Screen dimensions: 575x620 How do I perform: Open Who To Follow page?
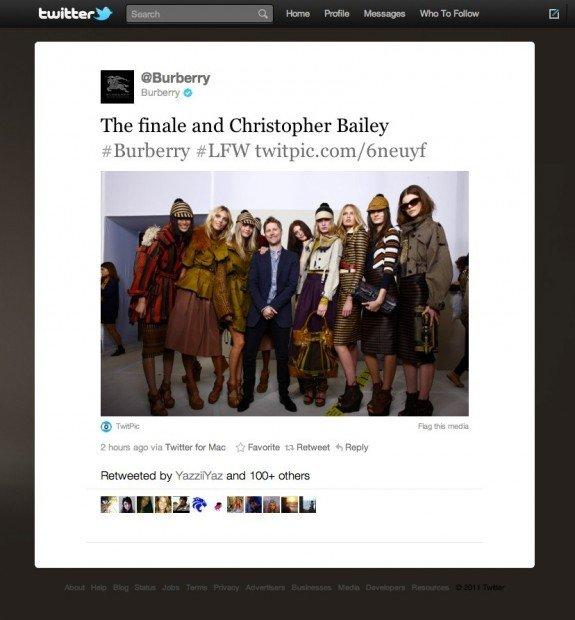click(x=449, y=14)
